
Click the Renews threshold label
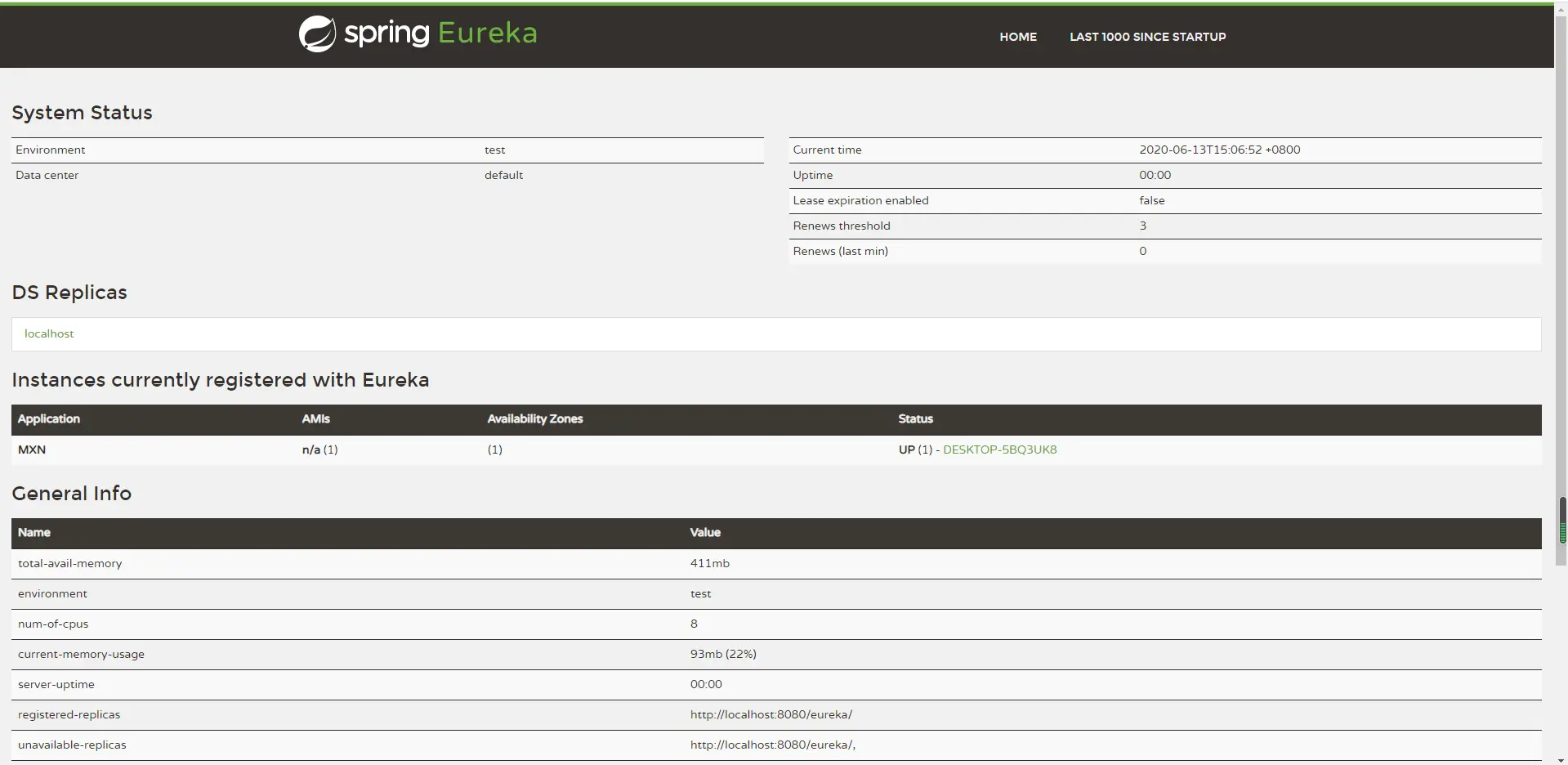(x=842, y=226)
